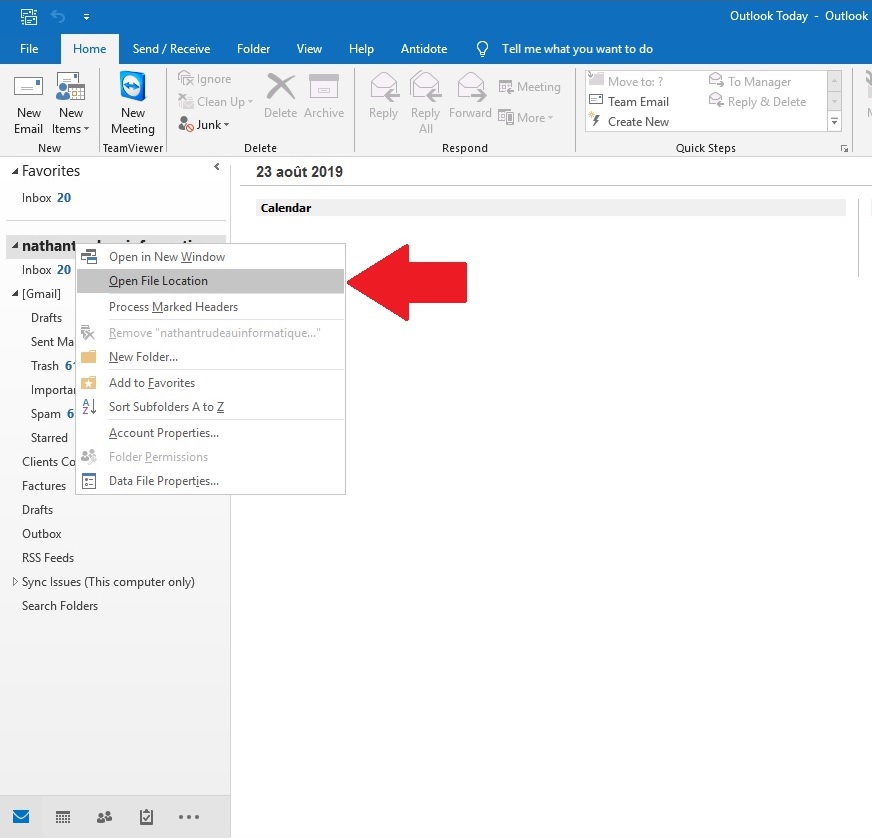Open Data File Properties...
This screenshot has width=872, height=838.
click(x=210, y=481)
